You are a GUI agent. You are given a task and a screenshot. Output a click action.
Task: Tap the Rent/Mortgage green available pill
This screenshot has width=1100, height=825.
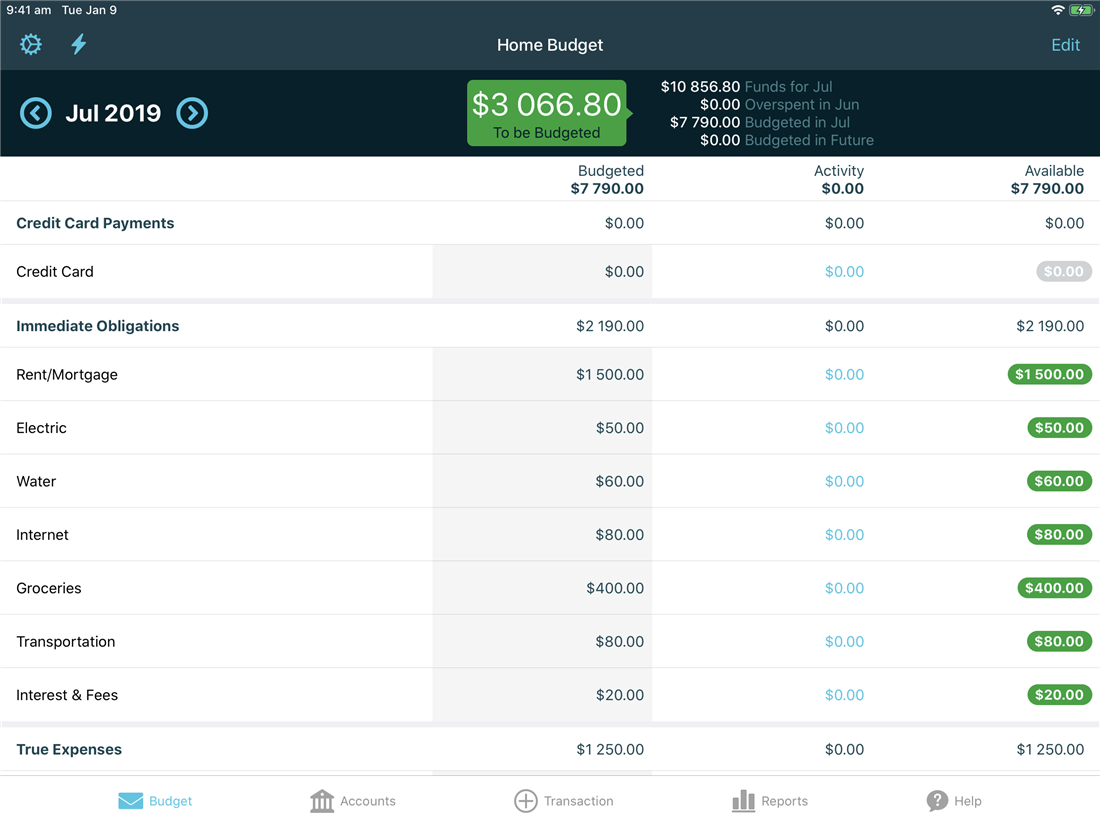[1049, 374]
